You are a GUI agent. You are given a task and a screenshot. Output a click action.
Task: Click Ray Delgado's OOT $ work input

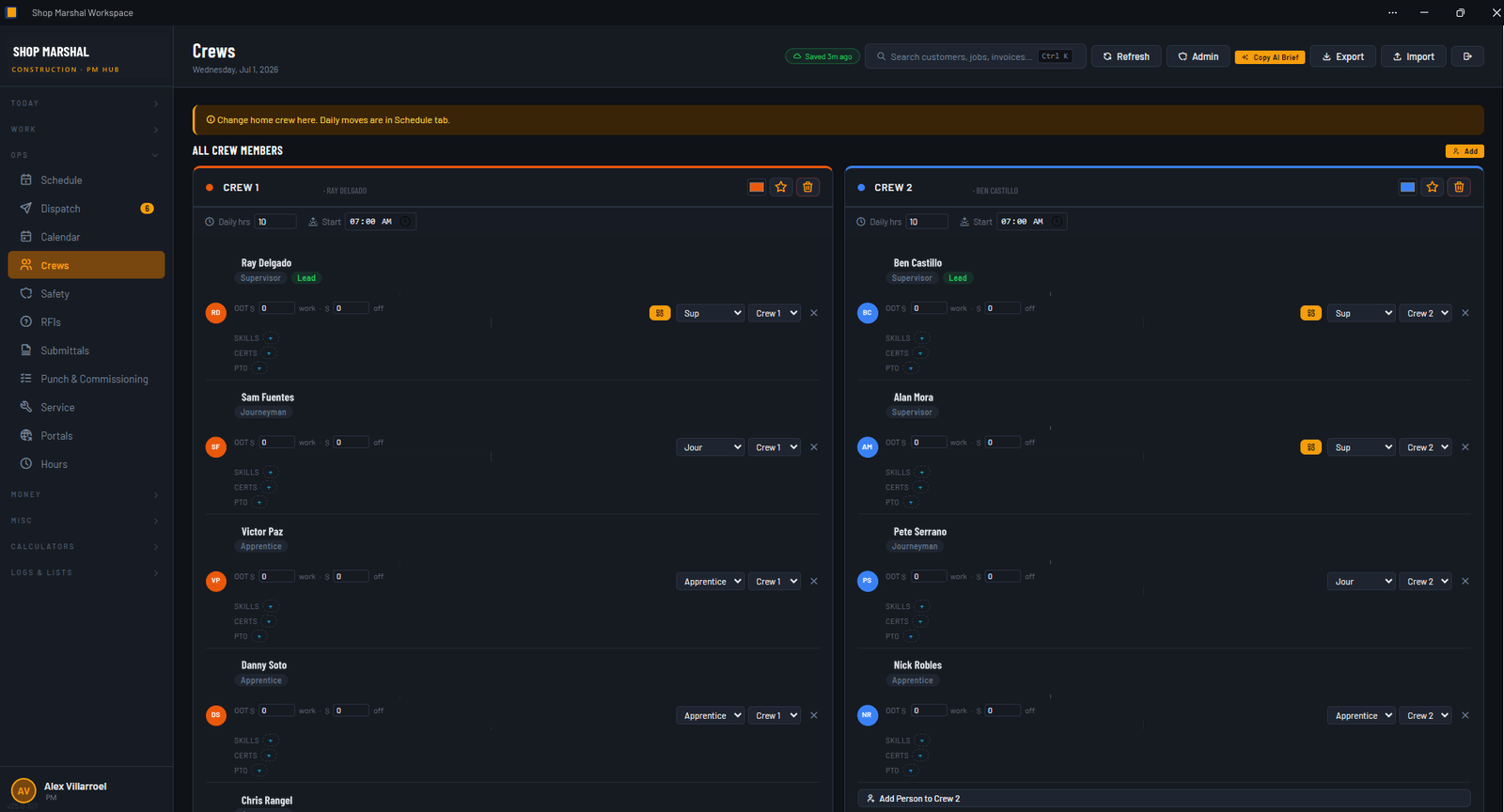coord(276,308)
